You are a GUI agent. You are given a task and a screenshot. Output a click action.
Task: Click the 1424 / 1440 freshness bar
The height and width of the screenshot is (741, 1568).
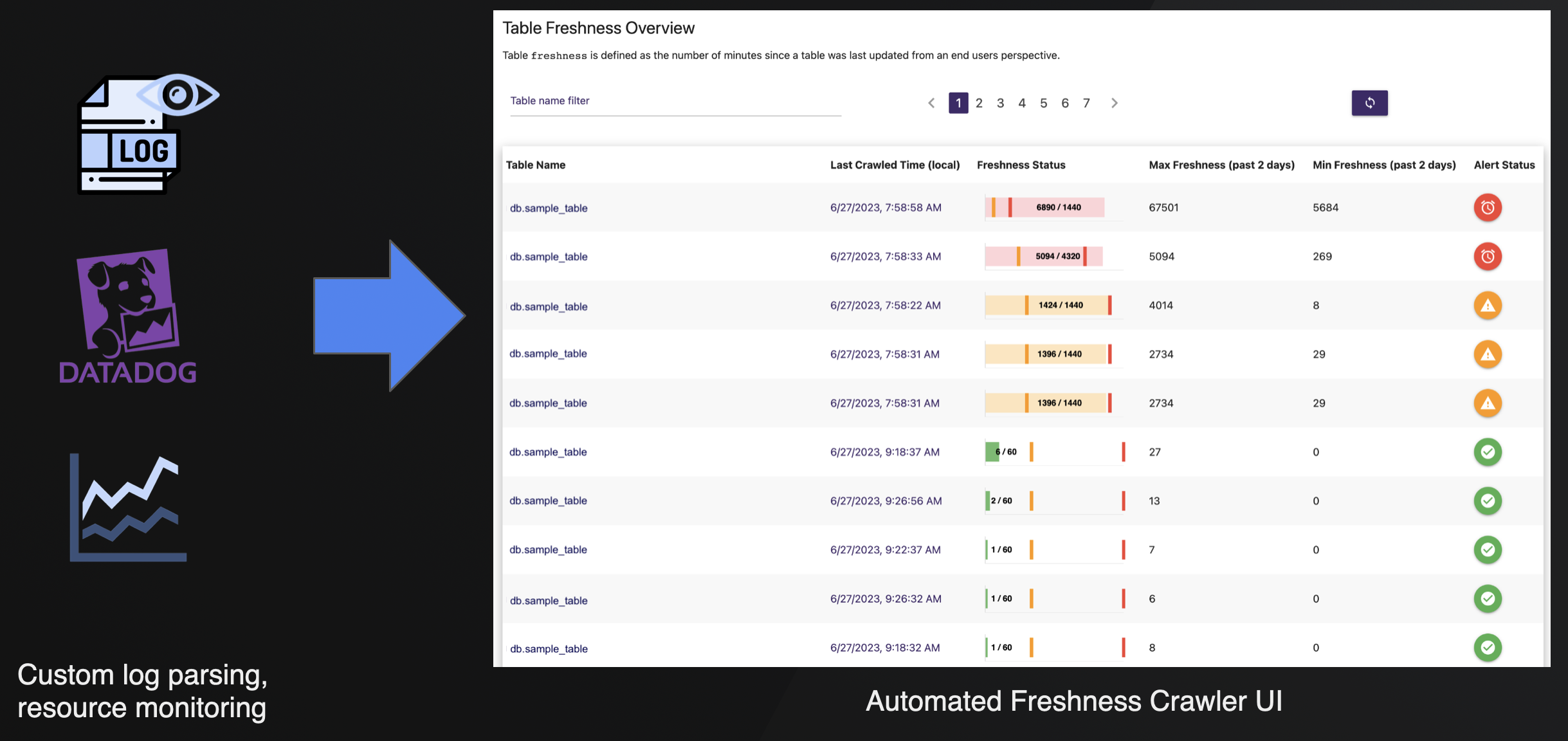pyautogui.click(x=1048, y=306)
